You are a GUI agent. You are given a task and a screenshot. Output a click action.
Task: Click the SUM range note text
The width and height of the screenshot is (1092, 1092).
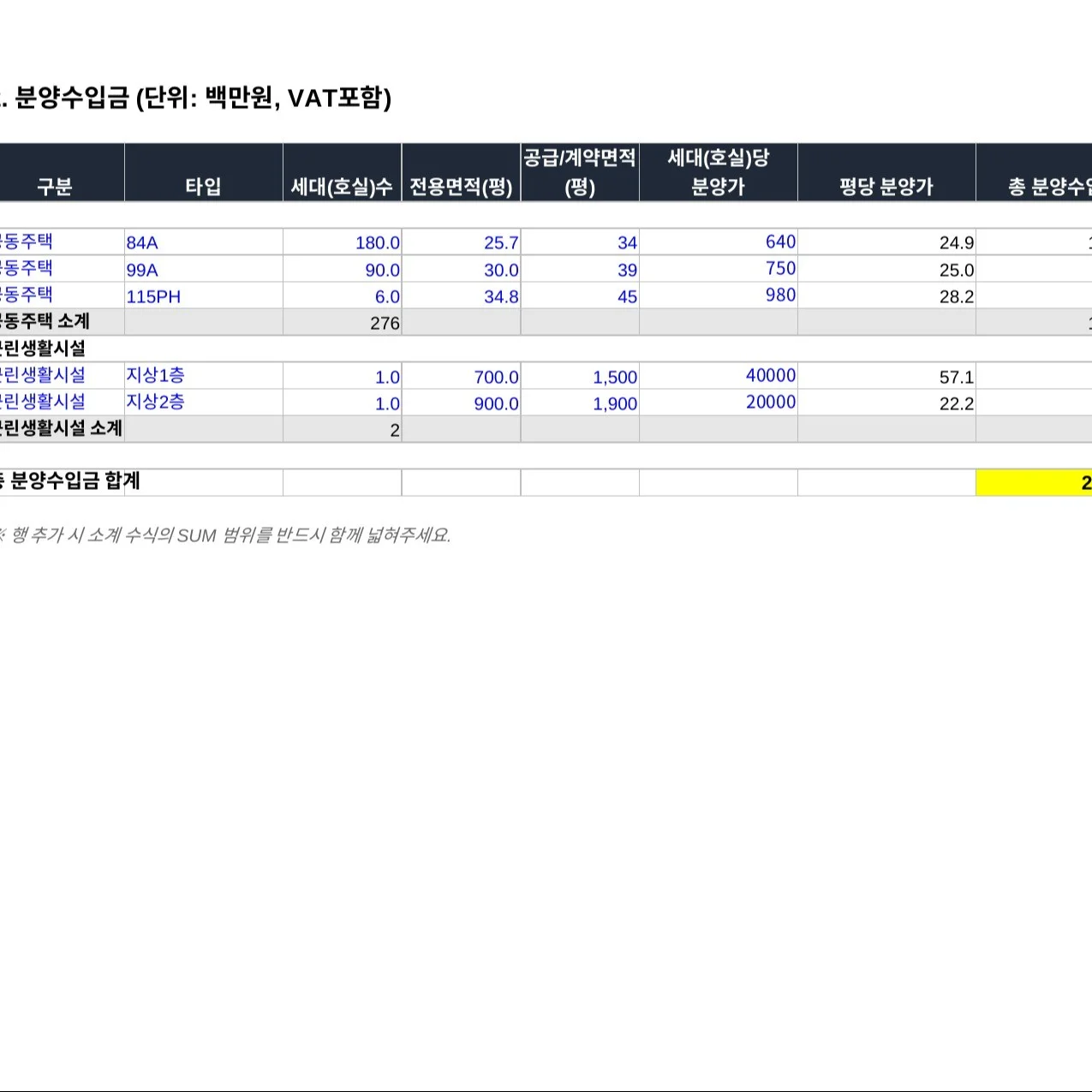point(224,535)
